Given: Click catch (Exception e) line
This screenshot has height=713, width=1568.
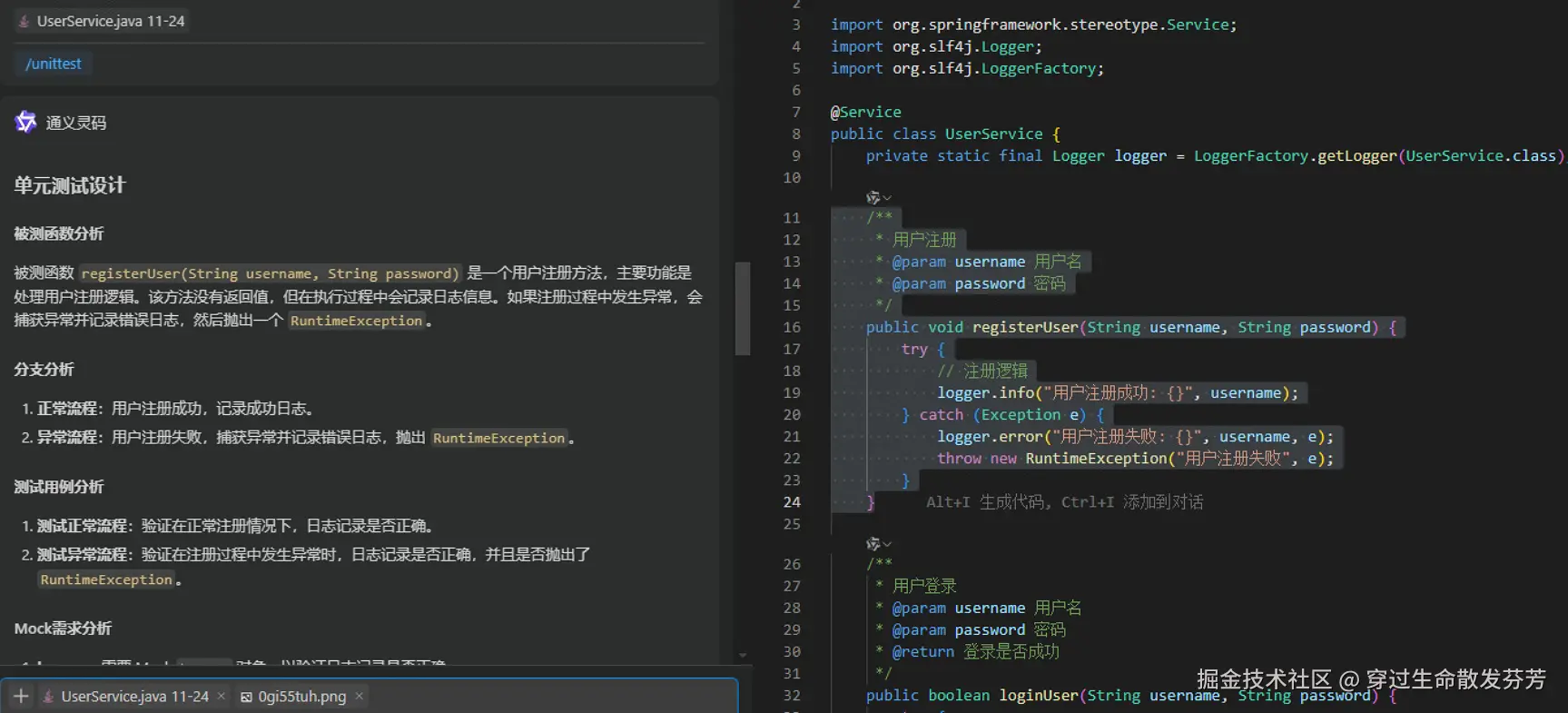Looking at the screenshot, I should click(1003, 414).
